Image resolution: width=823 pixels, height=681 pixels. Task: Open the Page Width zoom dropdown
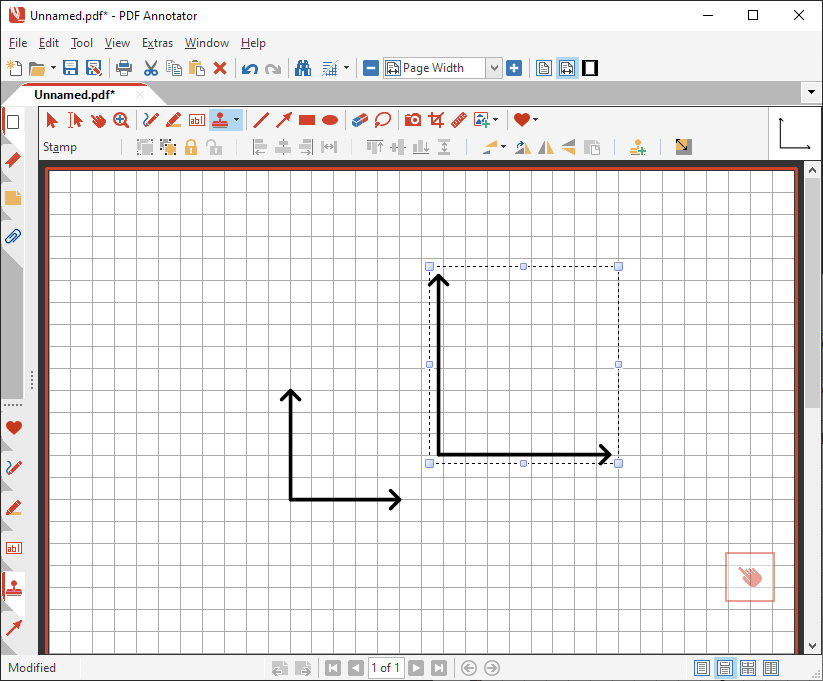494,68
